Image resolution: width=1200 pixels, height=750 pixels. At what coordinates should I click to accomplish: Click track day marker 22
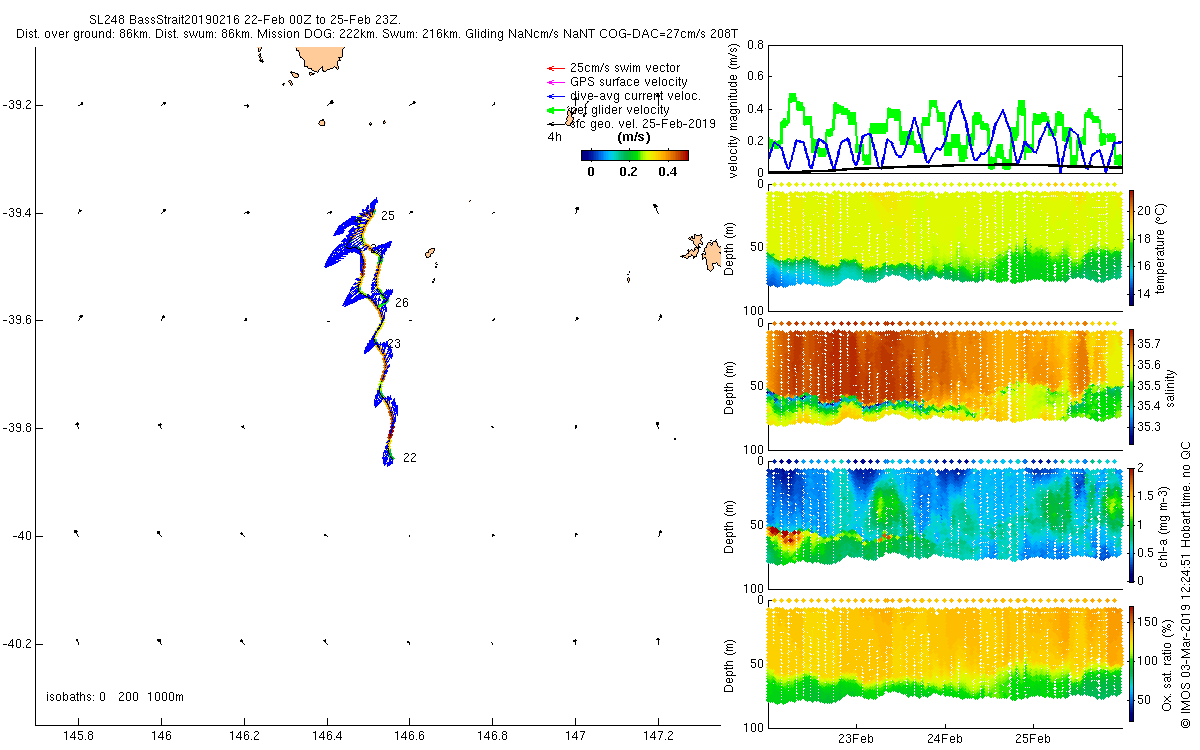[410, 458]
